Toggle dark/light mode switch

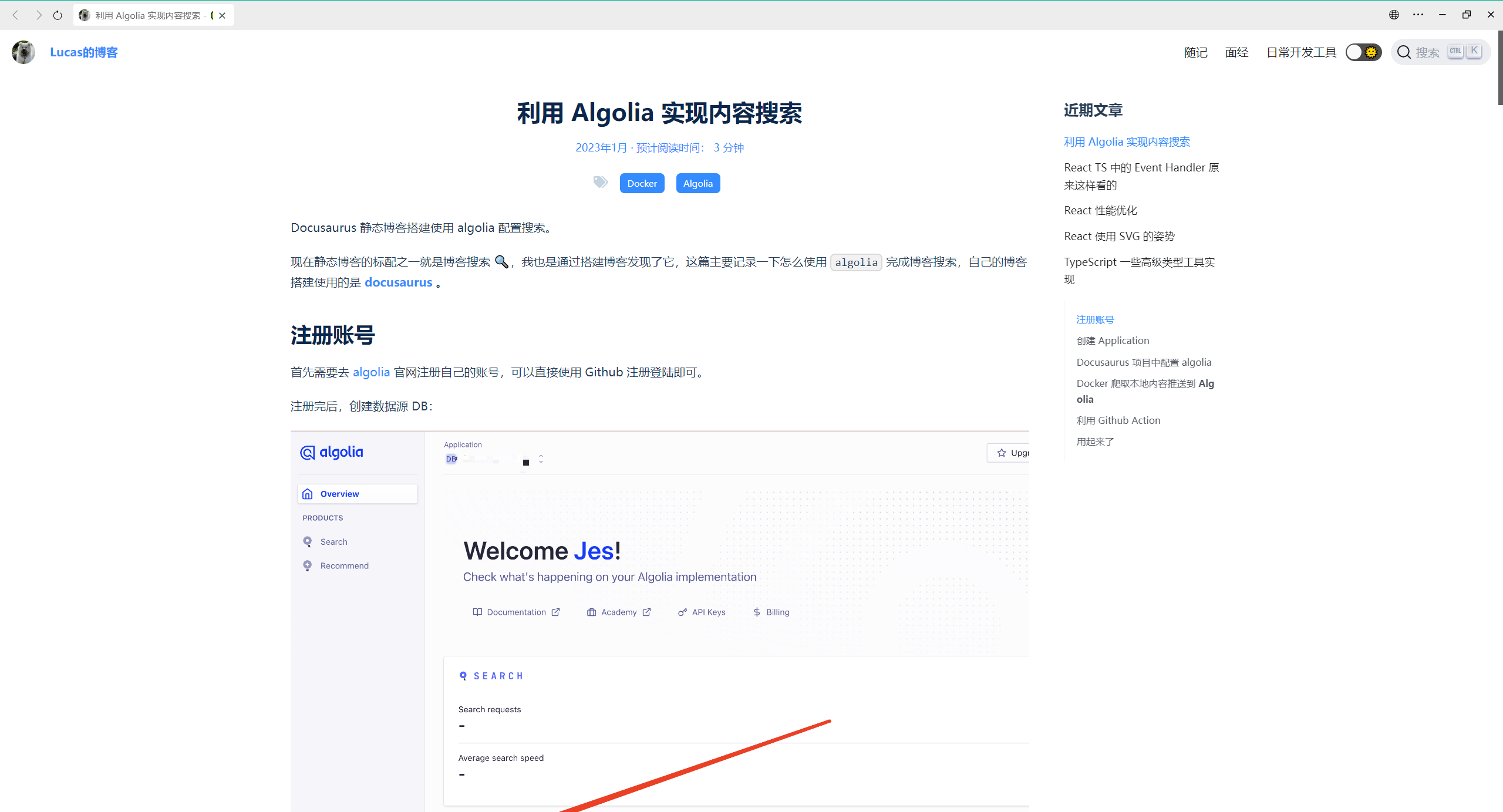(1363, 52)
